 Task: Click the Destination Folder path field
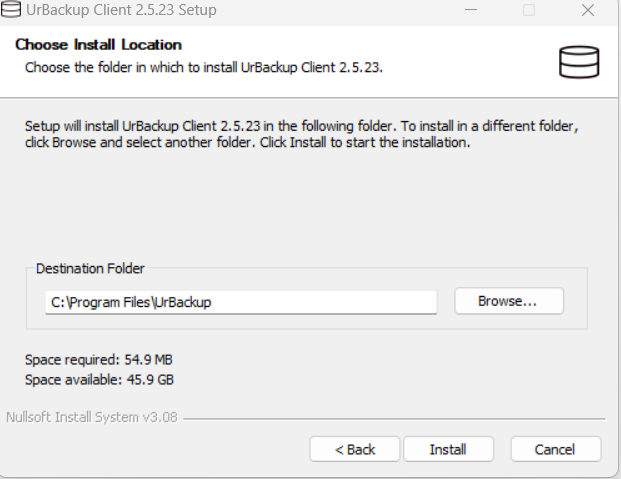(241, 302)
